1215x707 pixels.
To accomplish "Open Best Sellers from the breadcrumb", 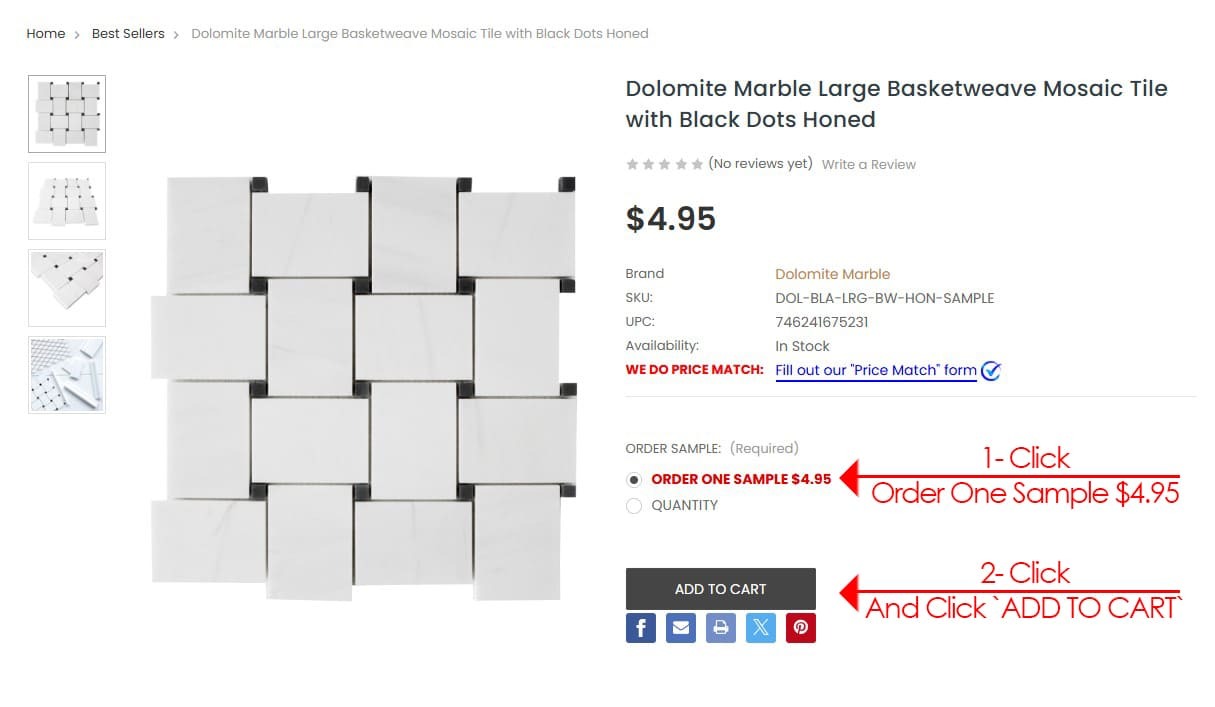I will [127, 33].
